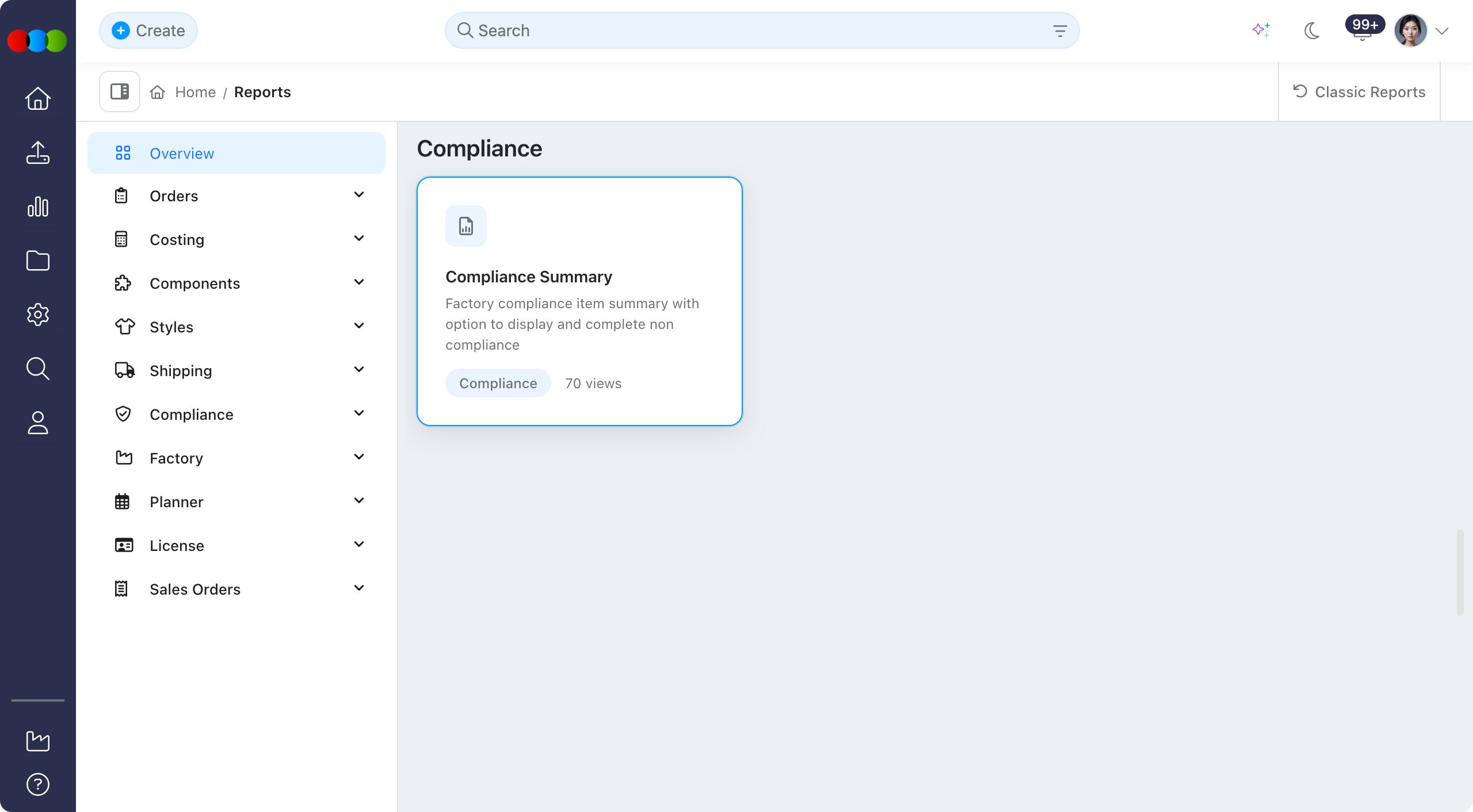Open the Compliance Summary report title

tap(529, 277)
